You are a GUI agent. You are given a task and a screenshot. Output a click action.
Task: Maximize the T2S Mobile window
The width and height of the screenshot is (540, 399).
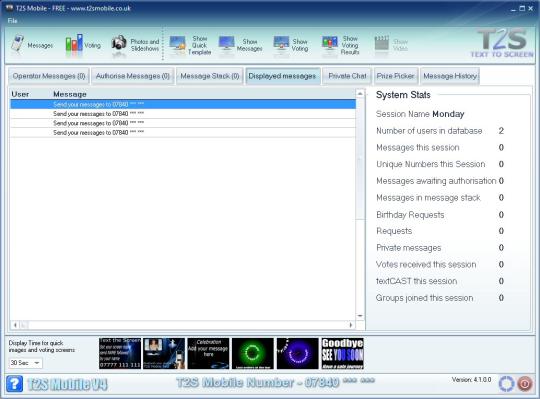pos(522,9)
